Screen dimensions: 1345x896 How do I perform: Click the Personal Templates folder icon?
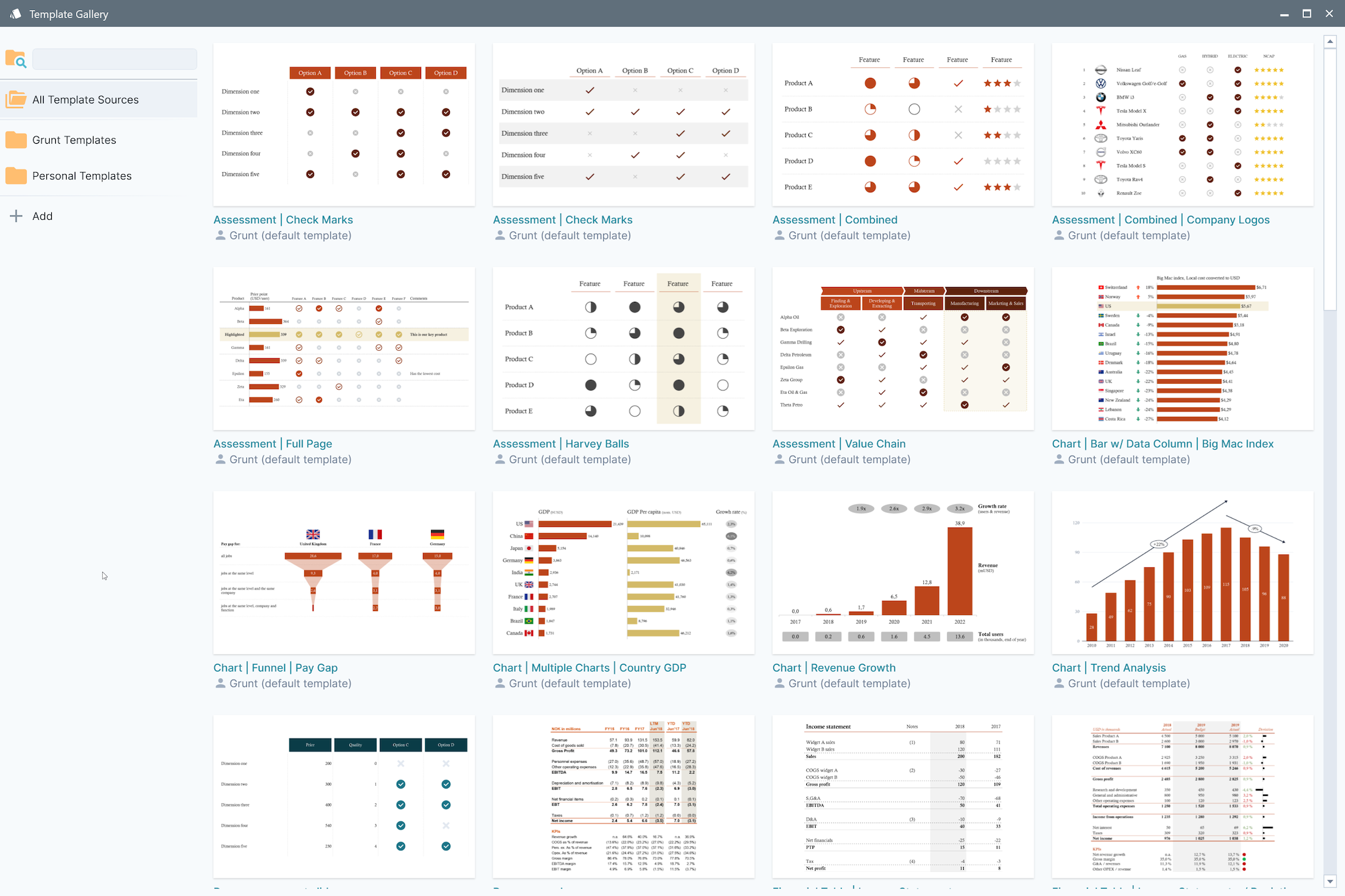pyautogui.click(x=17, y=176)
